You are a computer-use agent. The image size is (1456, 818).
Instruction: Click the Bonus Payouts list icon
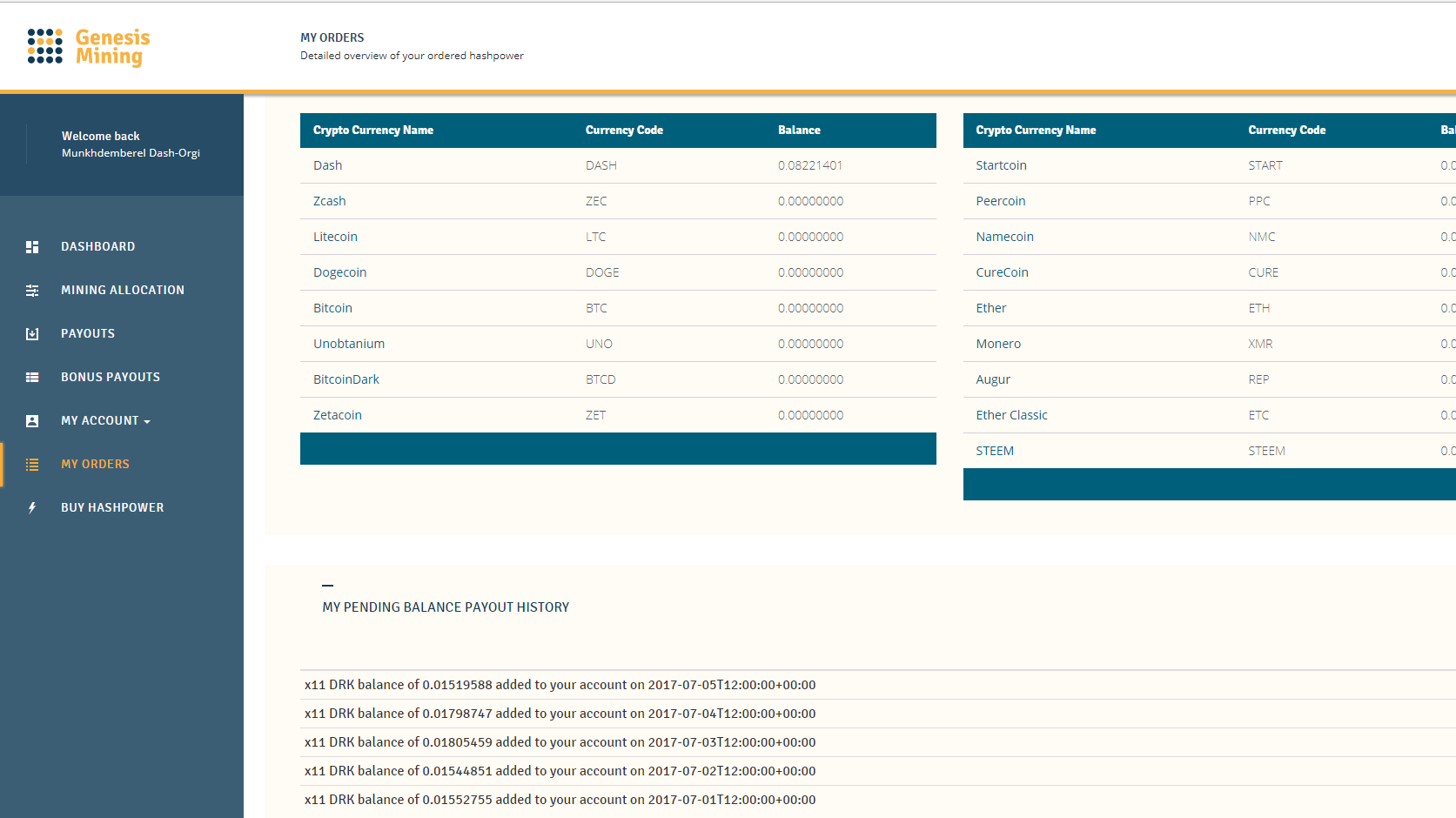click(32, 378)
